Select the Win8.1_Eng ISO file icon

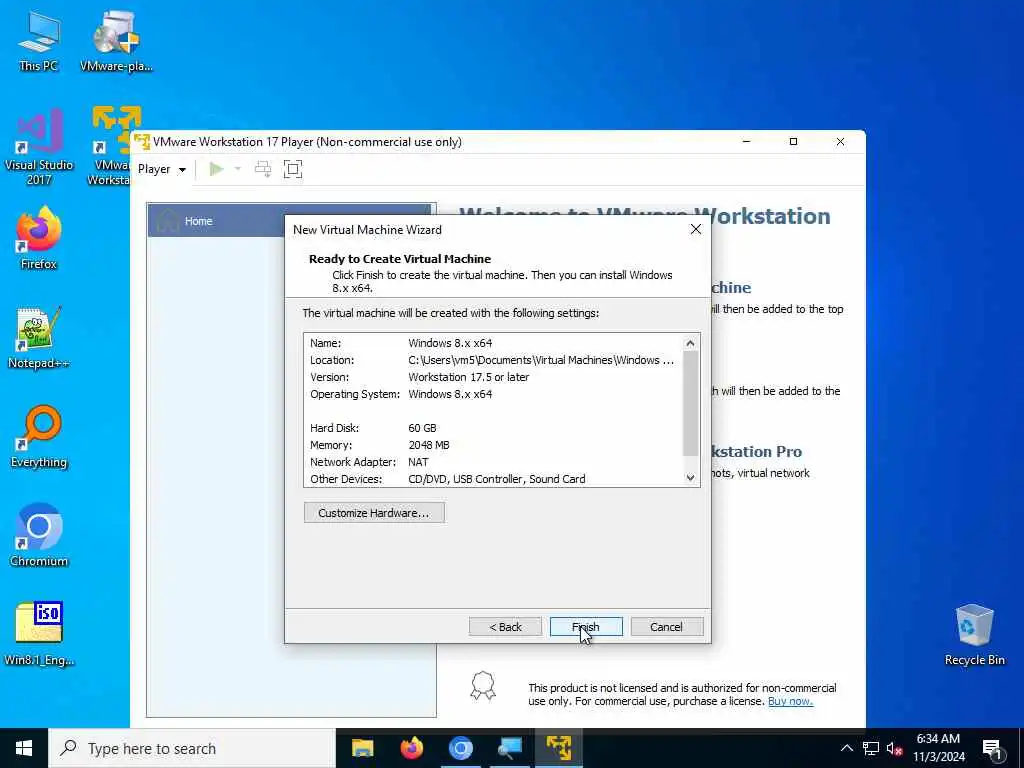39,633
